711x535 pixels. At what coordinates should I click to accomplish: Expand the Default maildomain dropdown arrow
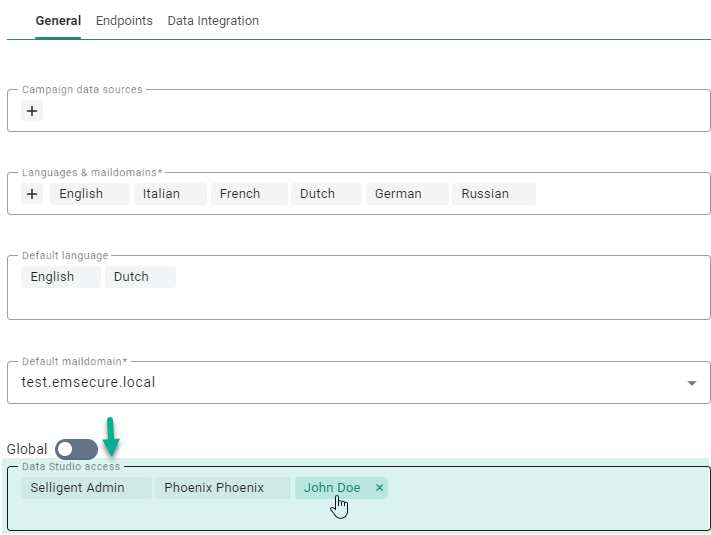(x=691, y=383)
